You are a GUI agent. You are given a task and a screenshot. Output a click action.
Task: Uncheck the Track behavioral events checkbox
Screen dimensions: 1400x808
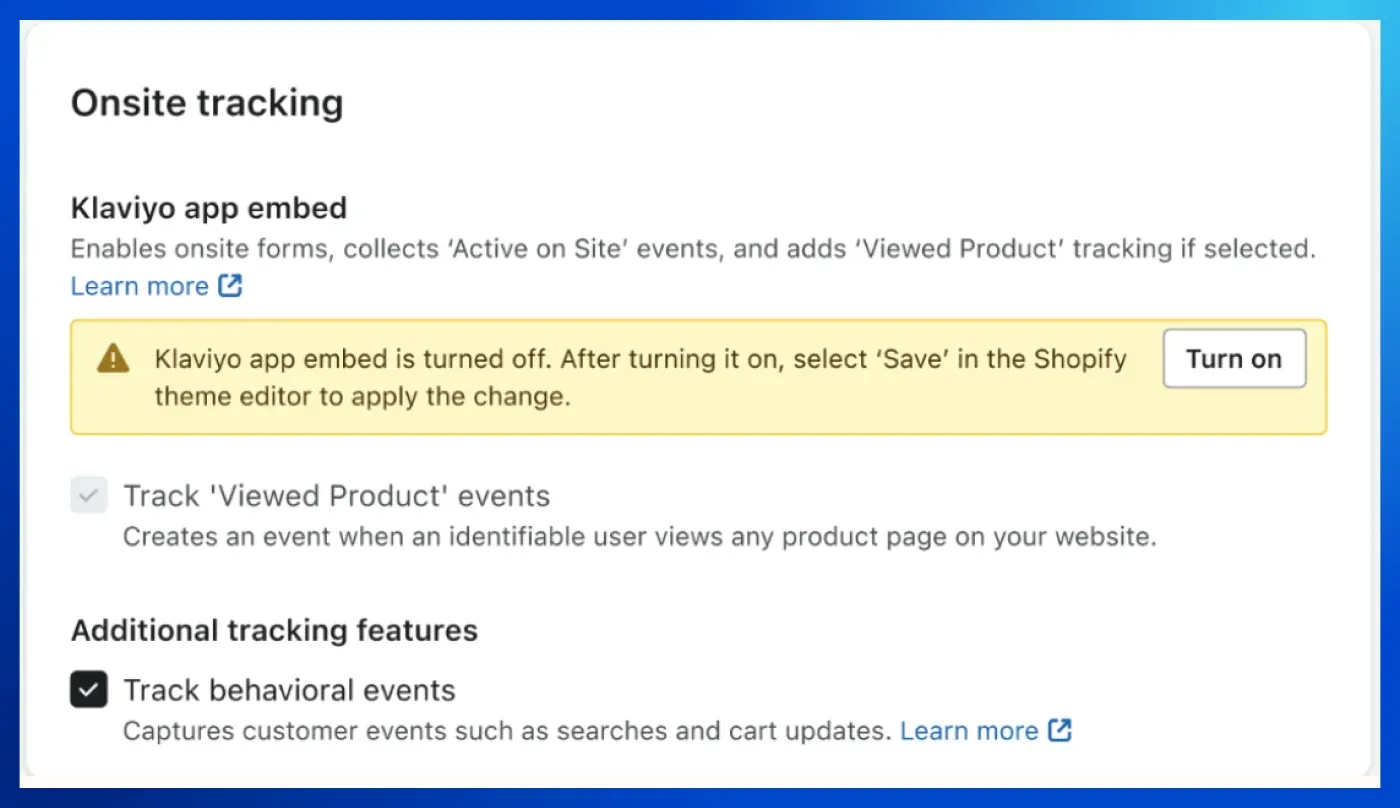(89, 690)
